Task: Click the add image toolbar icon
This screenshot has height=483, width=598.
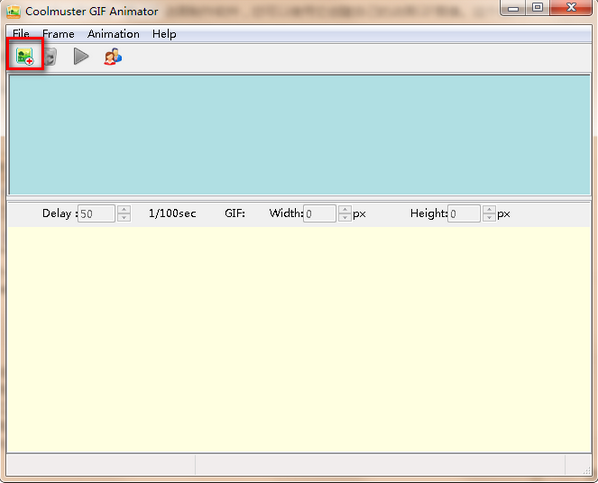Action: click(25, 56)
